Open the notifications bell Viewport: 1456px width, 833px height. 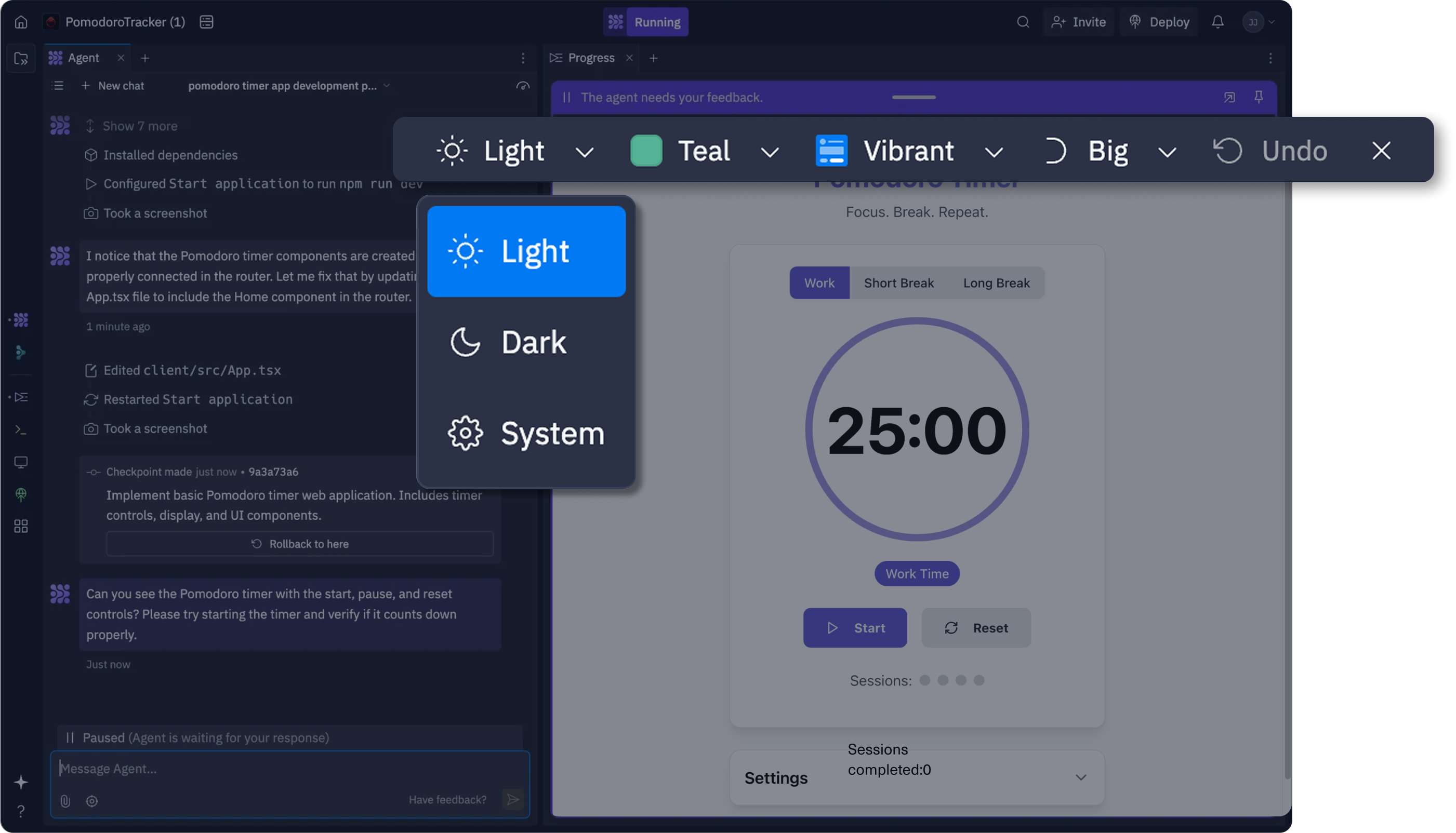(1217, 22)
